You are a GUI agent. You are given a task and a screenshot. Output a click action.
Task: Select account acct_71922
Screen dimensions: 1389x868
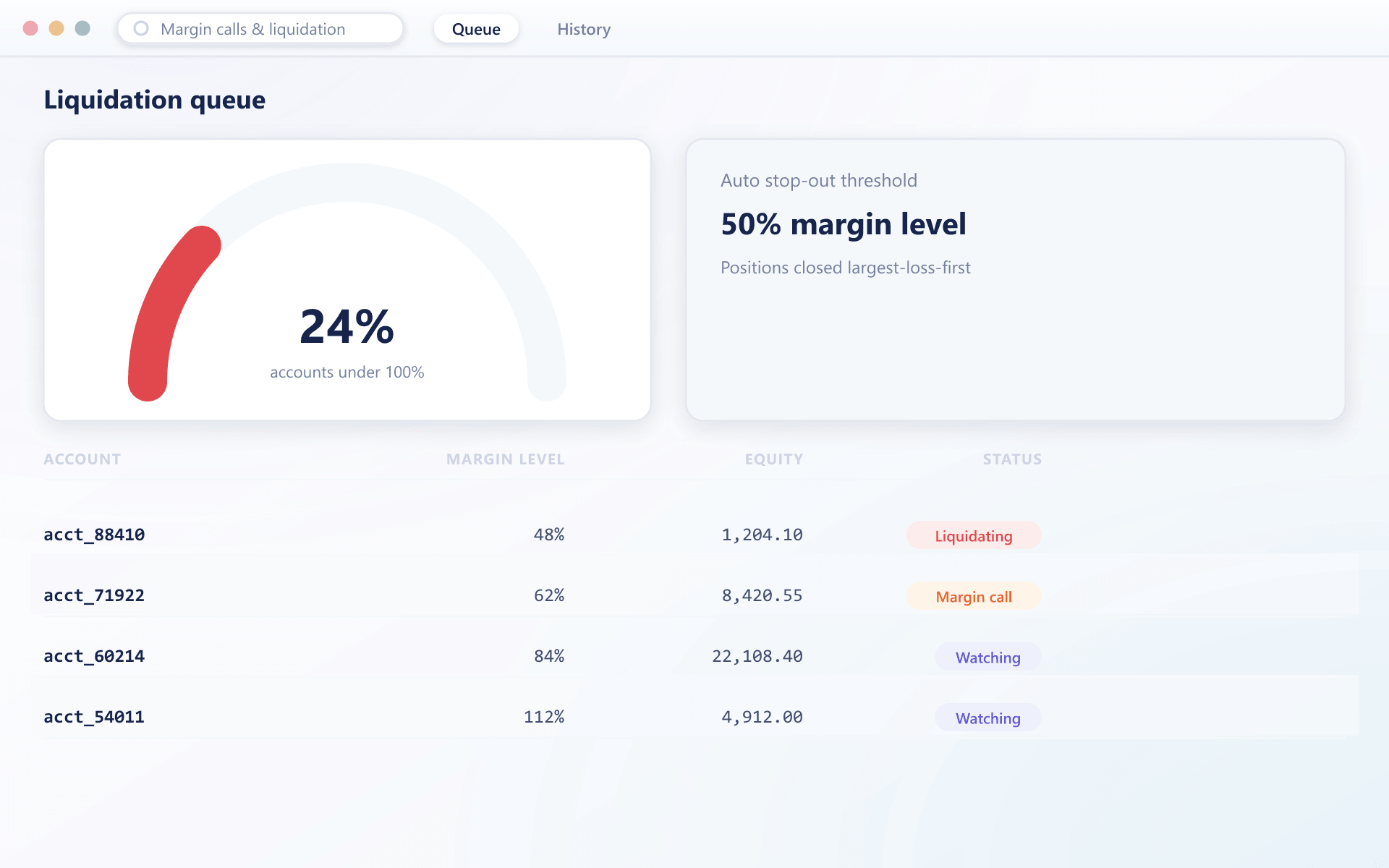(x=94, y=595)
